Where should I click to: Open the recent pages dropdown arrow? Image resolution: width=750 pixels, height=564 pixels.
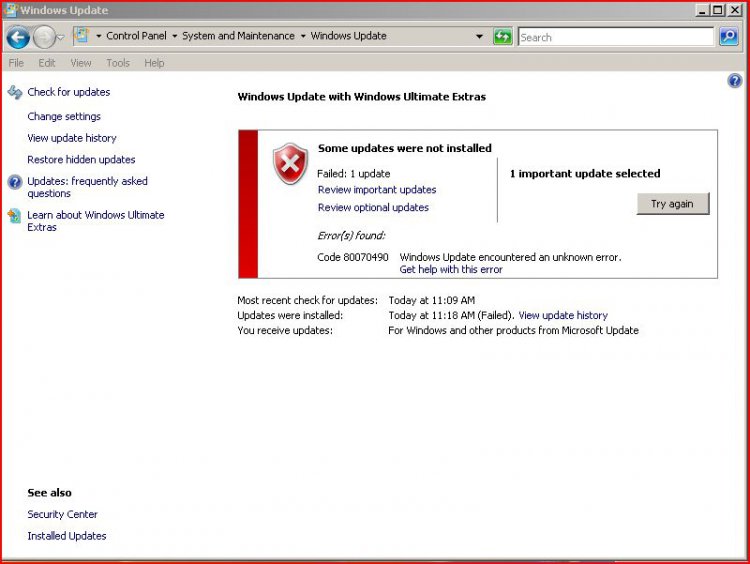click(61, 37)
